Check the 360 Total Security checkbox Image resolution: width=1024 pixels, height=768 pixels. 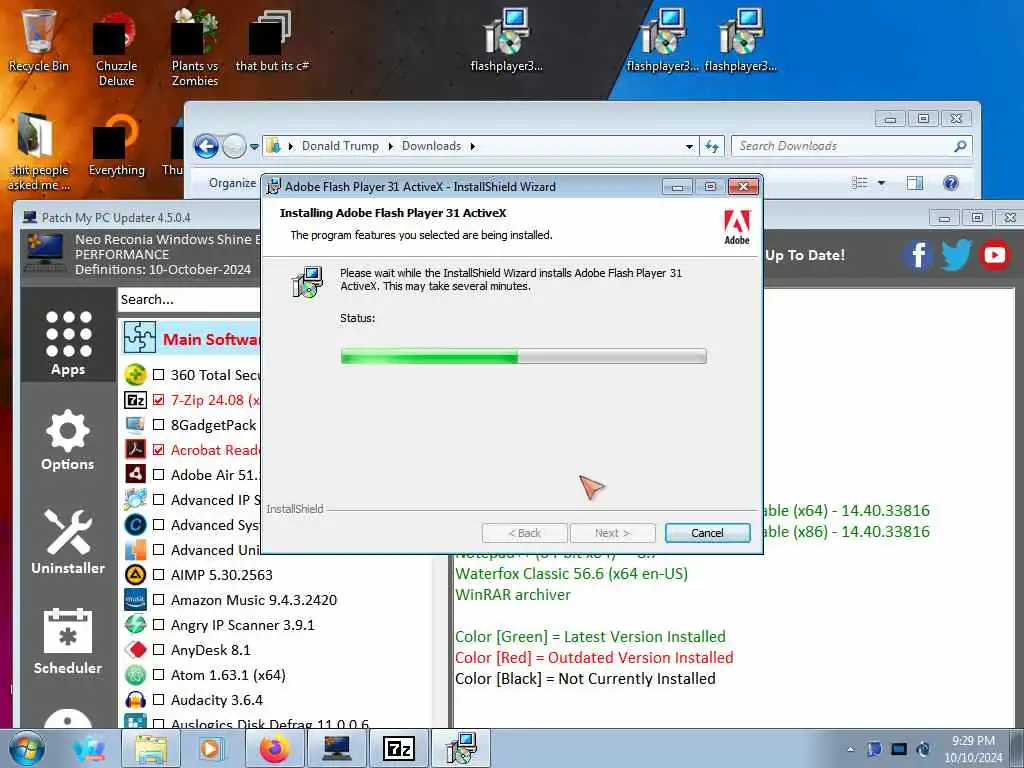[x=159, y=375]
